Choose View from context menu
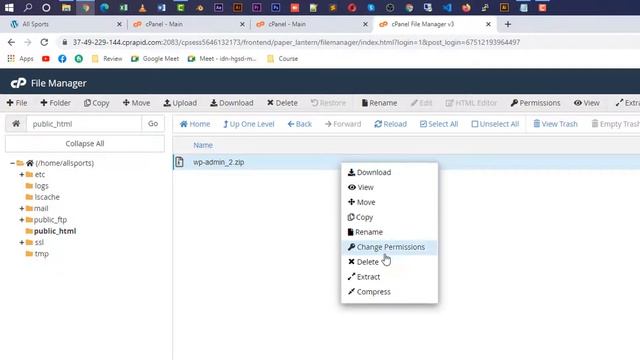 tap(389, 187)
